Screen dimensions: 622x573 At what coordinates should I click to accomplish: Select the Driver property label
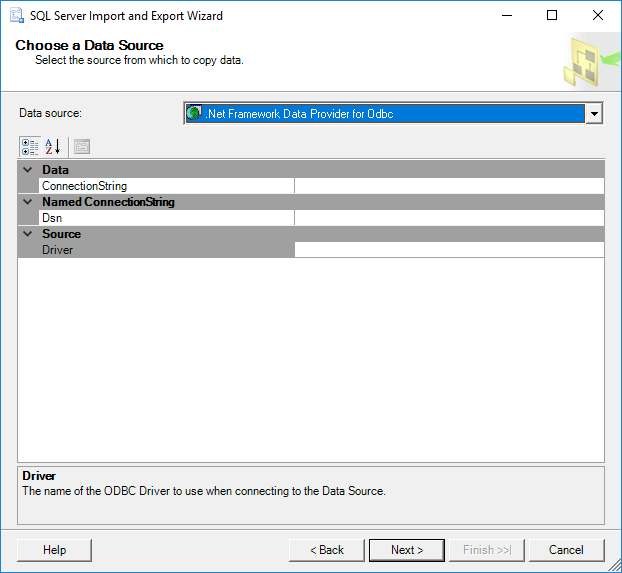click(x=57, y=250)
